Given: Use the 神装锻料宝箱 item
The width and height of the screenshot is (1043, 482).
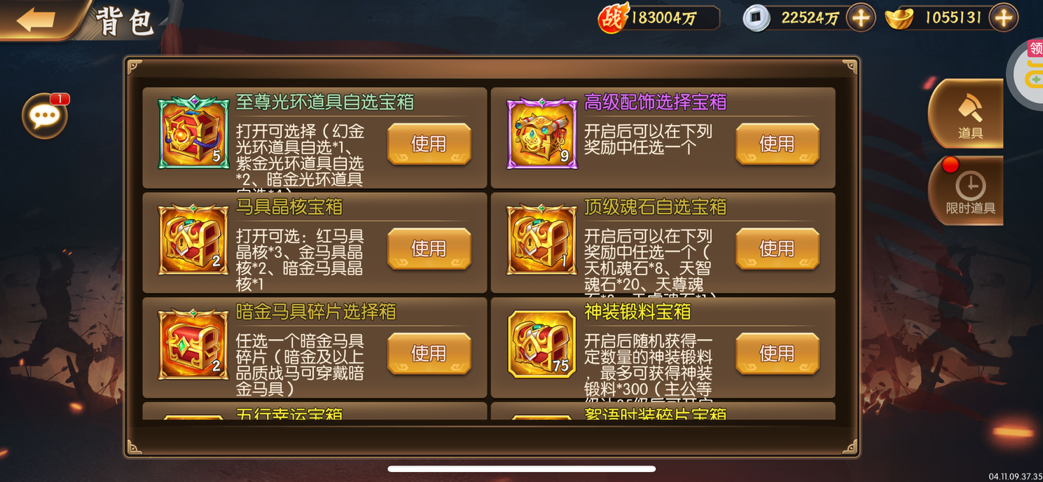Looking at the screenshot, I should point(777,353).
